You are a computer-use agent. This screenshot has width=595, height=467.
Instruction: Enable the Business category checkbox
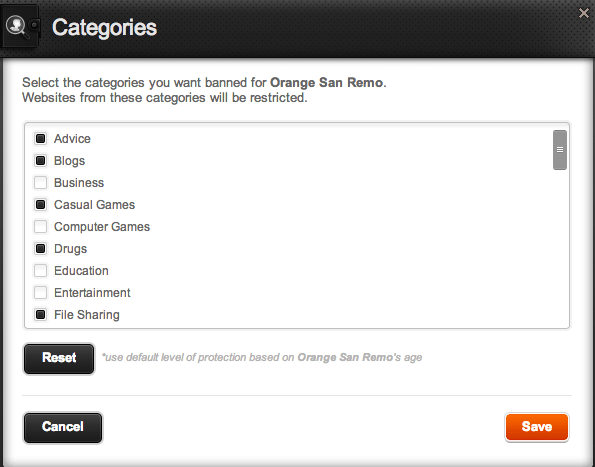(41, 182)
